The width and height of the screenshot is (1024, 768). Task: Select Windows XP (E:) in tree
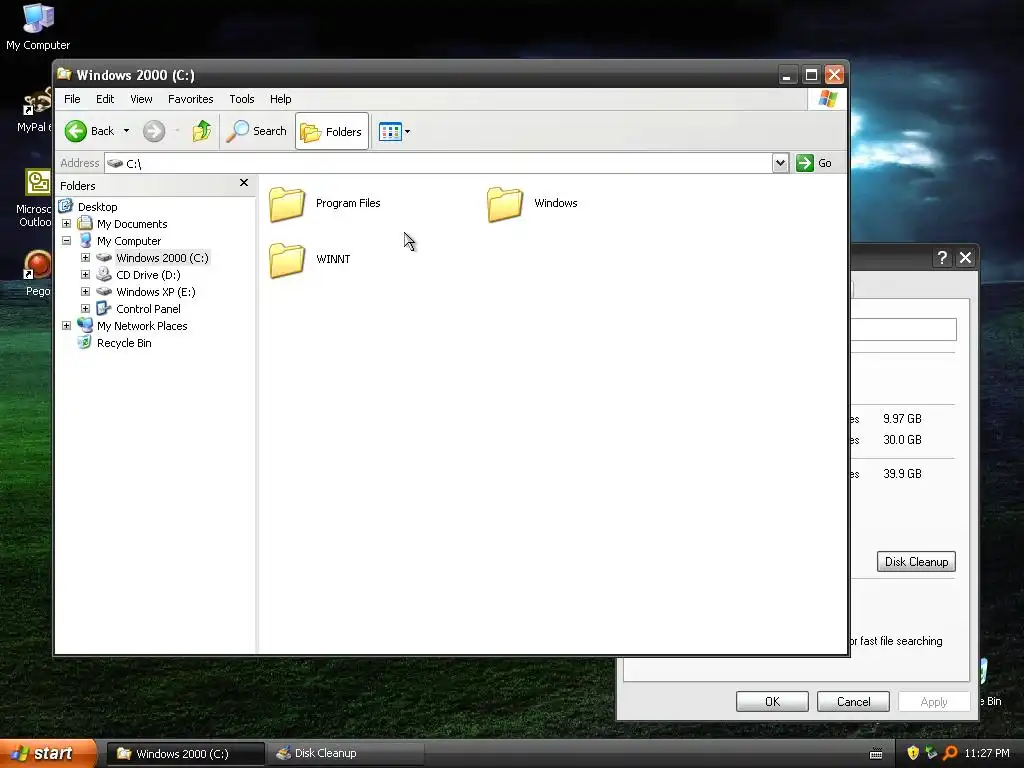(x=155, y=292)
